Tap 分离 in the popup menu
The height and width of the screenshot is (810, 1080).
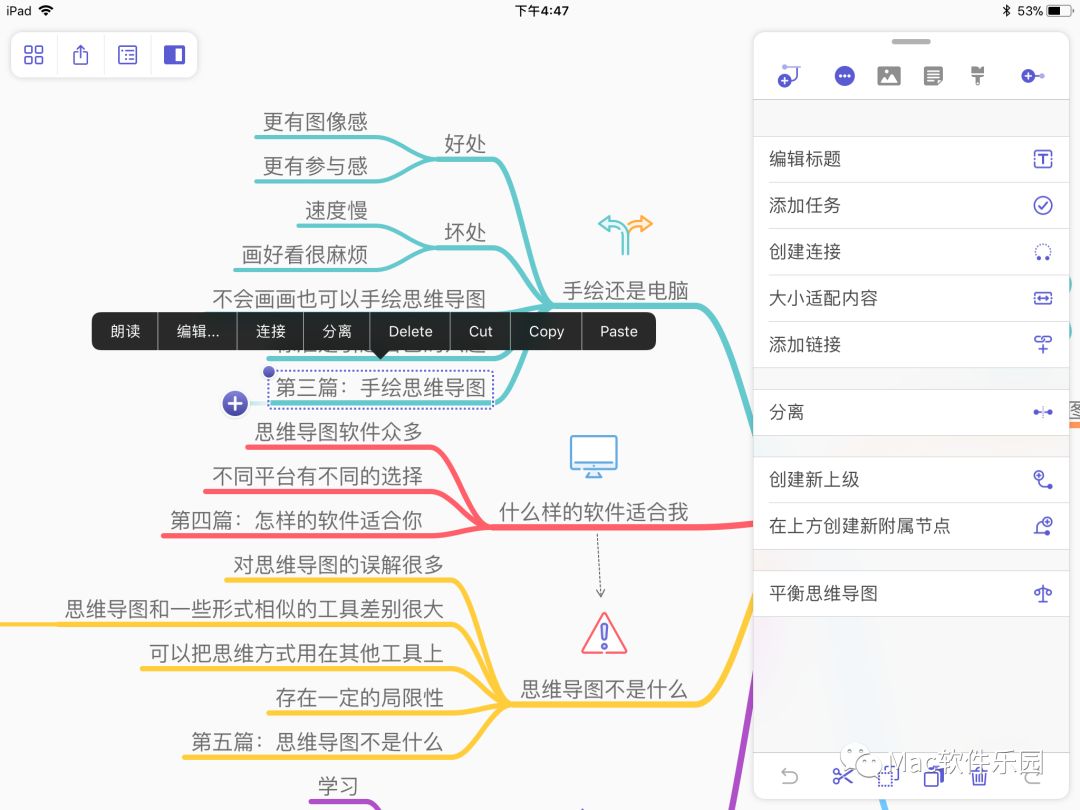coord(337,331)
